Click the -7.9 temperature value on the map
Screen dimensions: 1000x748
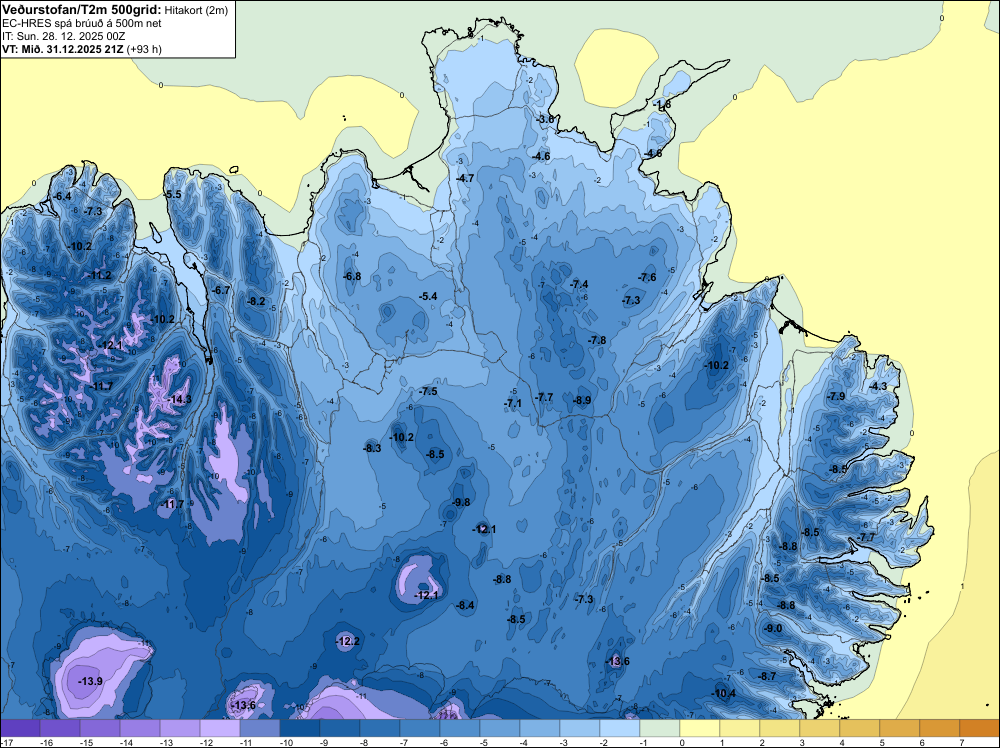coord(835,396)
